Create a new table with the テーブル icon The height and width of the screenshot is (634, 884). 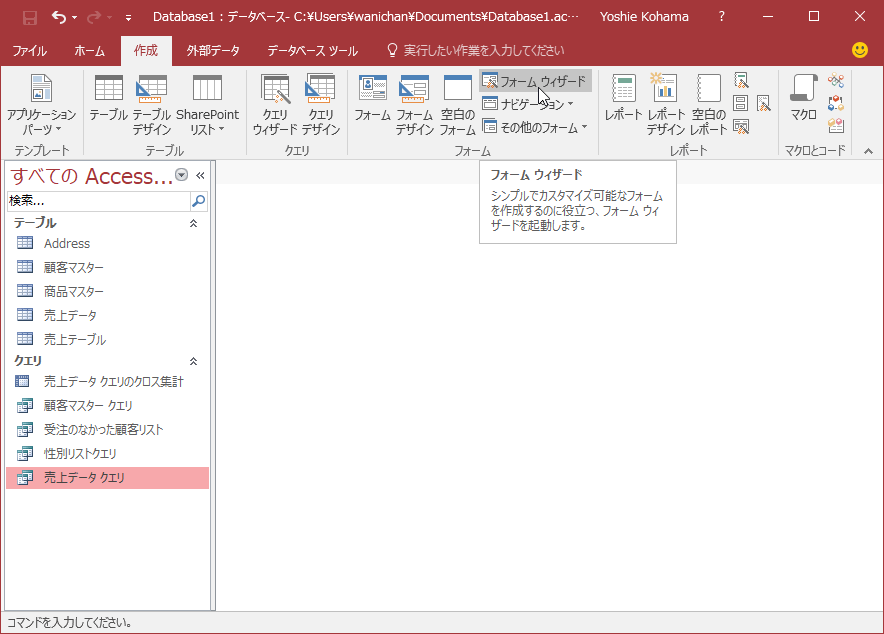(x=108, y=98)
